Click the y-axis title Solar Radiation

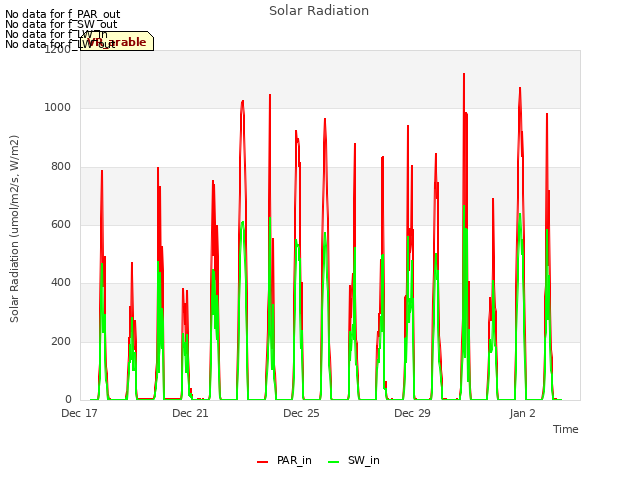click(14, 229)
